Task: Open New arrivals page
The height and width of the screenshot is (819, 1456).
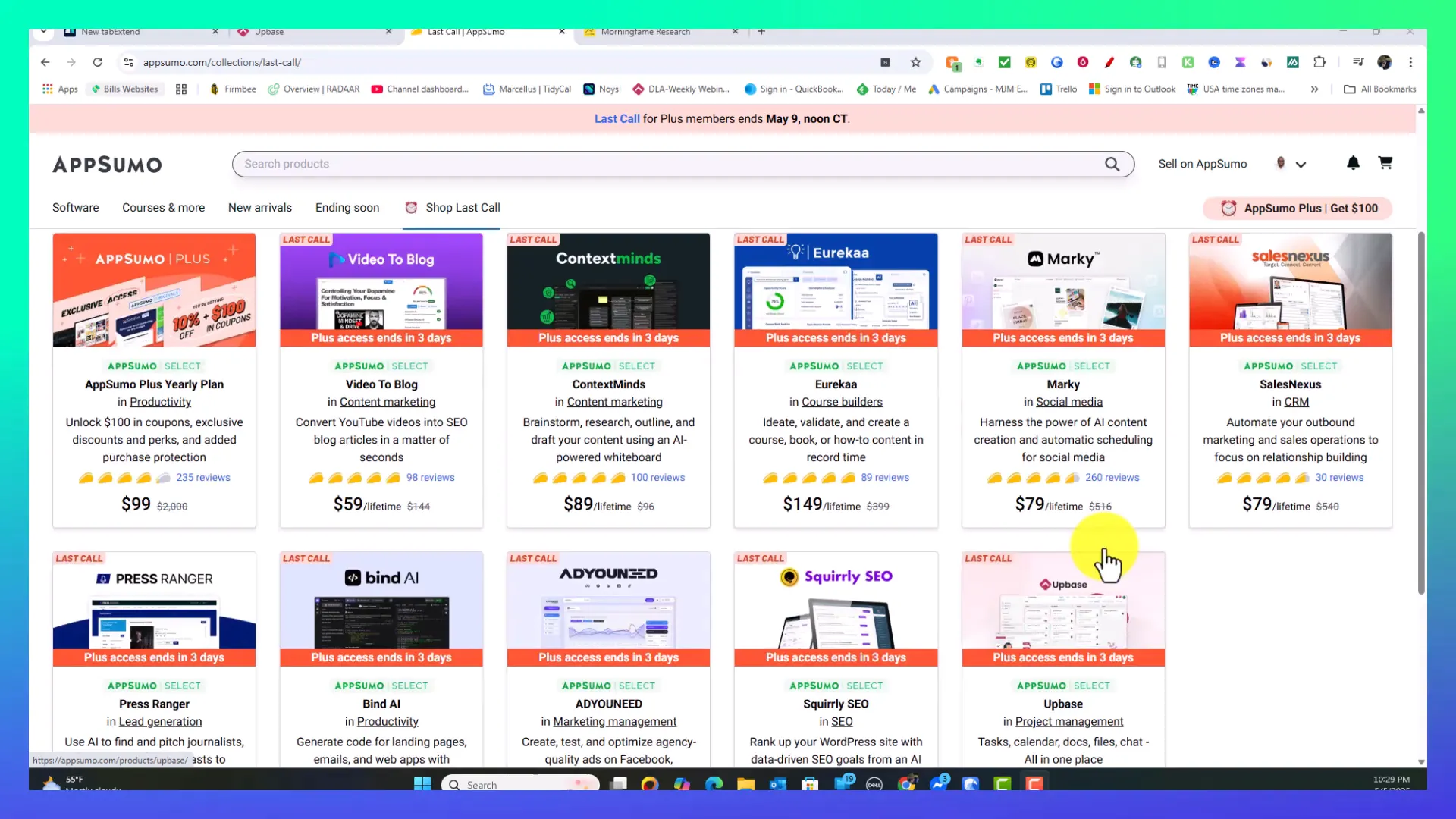Action: (260, 208)
